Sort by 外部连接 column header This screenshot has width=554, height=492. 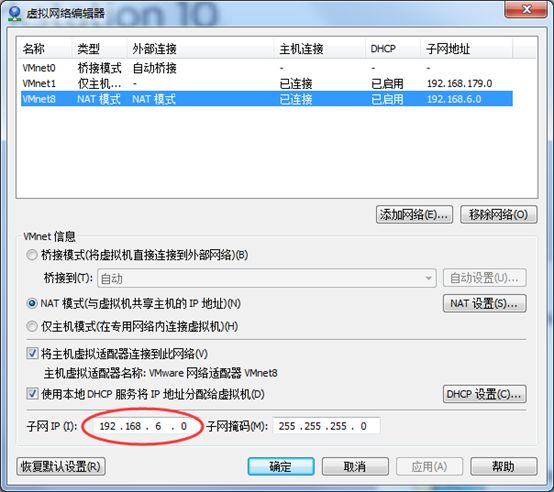[200, 48]
